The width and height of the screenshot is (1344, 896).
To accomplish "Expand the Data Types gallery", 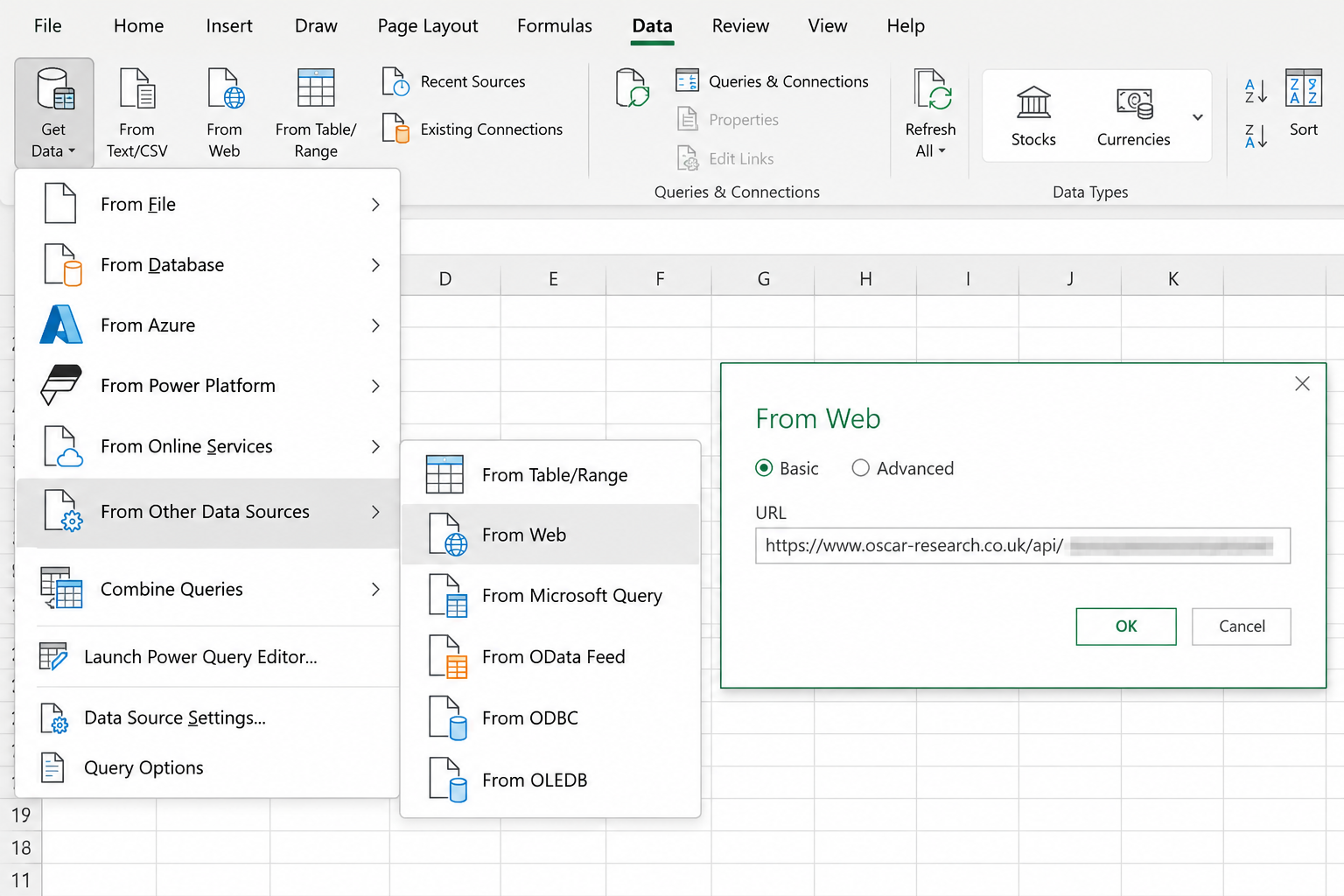I will pyautogui.click(x=1198, y=116).
